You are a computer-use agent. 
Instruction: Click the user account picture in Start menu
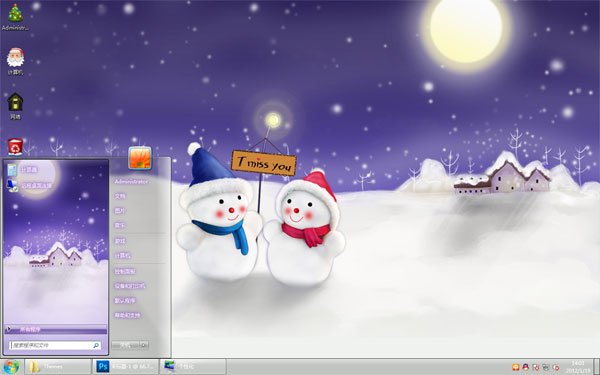click(140, 158)
